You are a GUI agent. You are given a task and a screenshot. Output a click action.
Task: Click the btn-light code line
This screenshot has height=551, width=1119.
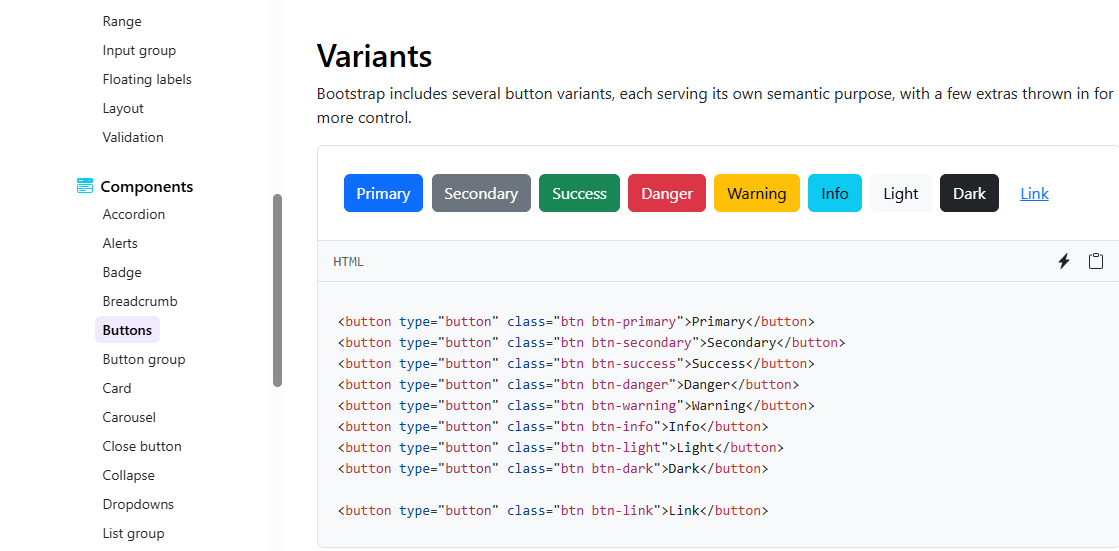click(561, 448)
